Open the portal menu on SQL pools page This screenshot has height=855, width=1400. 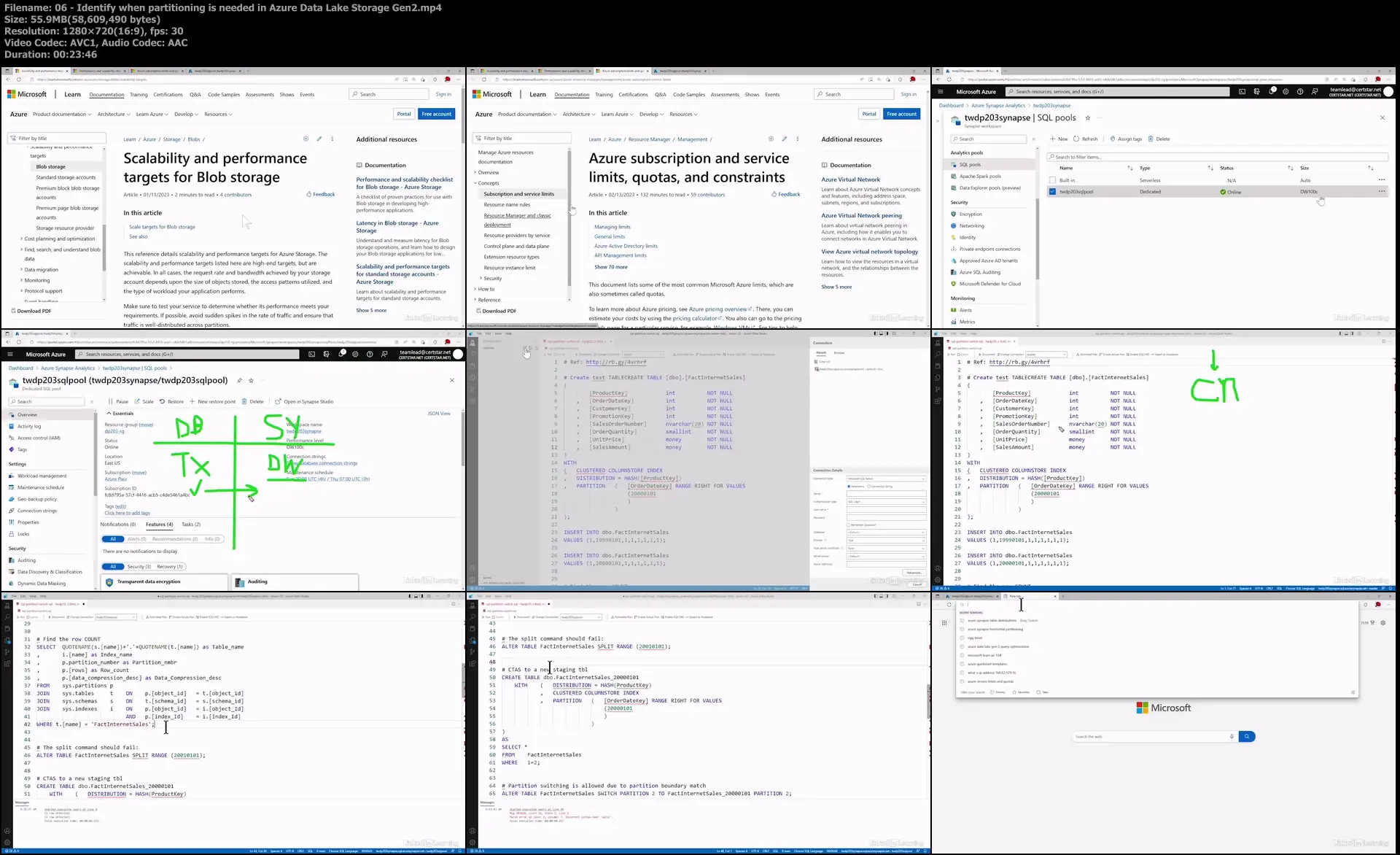coord(941,92)
